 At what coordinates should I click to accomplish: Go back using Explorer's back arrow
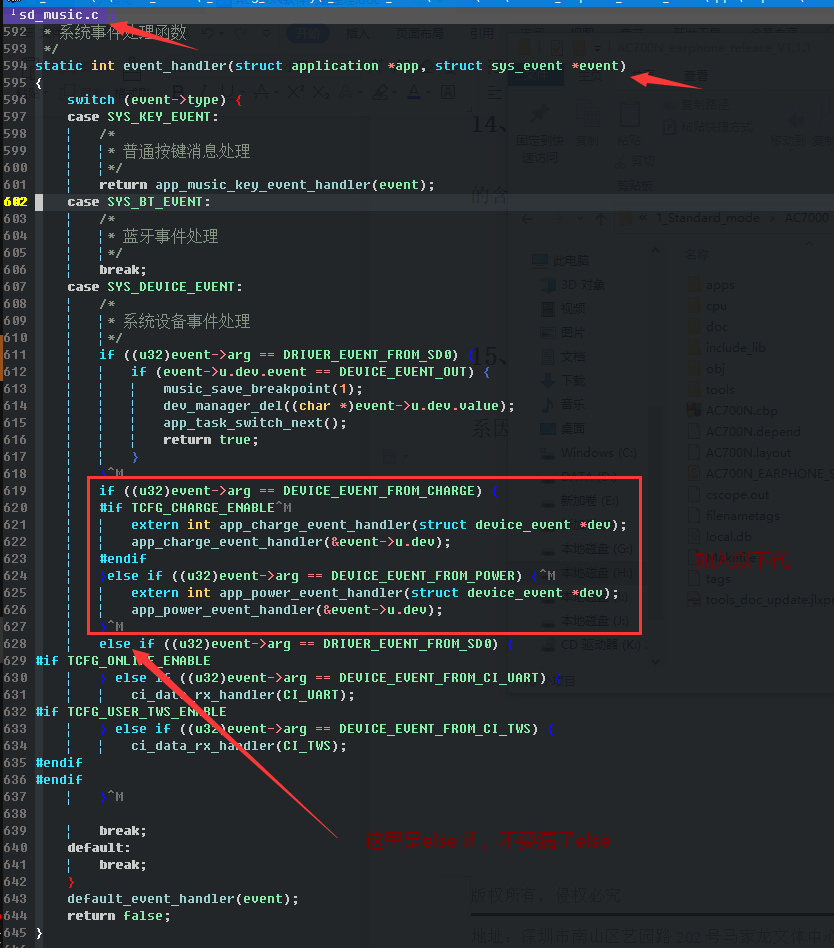point(527,218)
